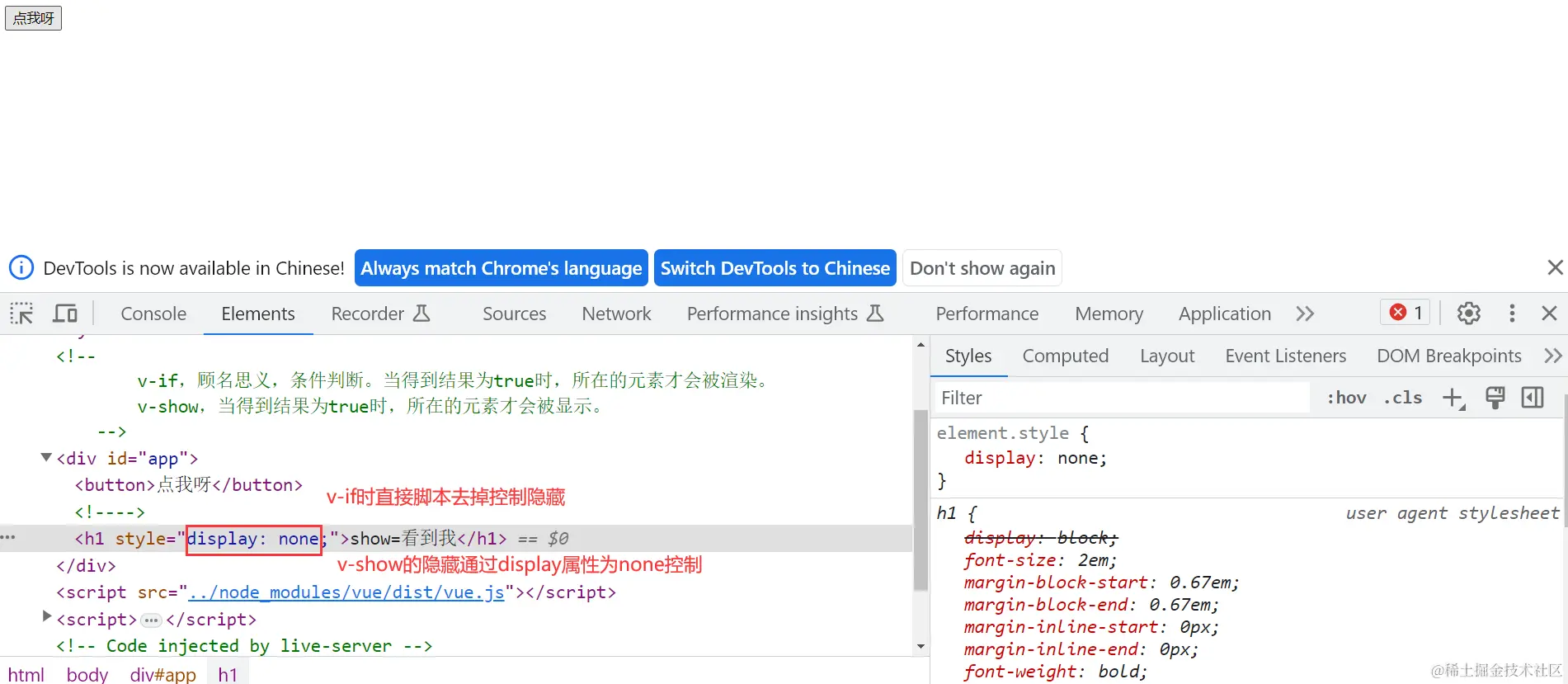
Task: Click the struck-through display: block declaration
Action: coord(1041,538)
